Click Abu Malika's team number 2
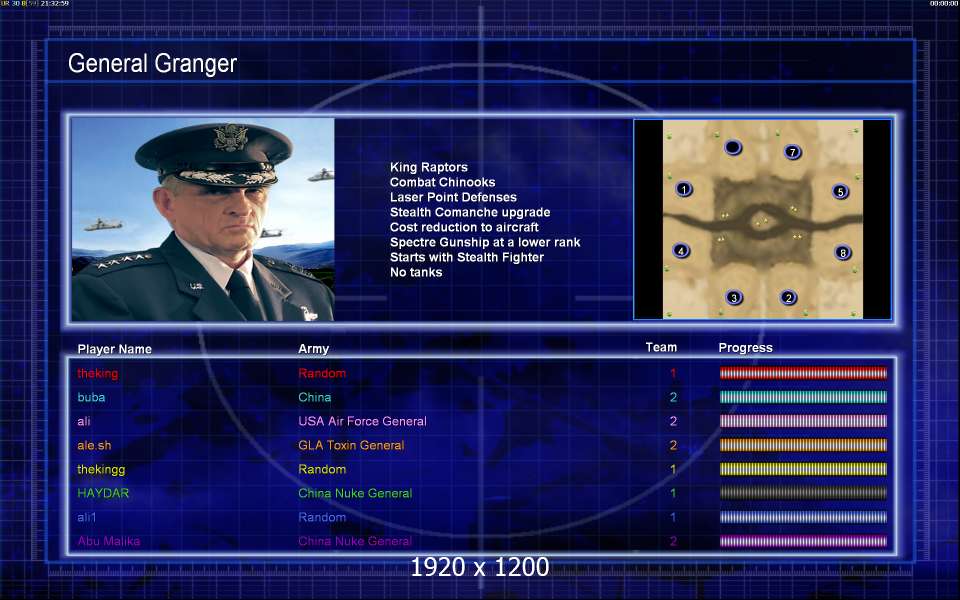Screen dimensions: 960x600 [x=673, y=541]
